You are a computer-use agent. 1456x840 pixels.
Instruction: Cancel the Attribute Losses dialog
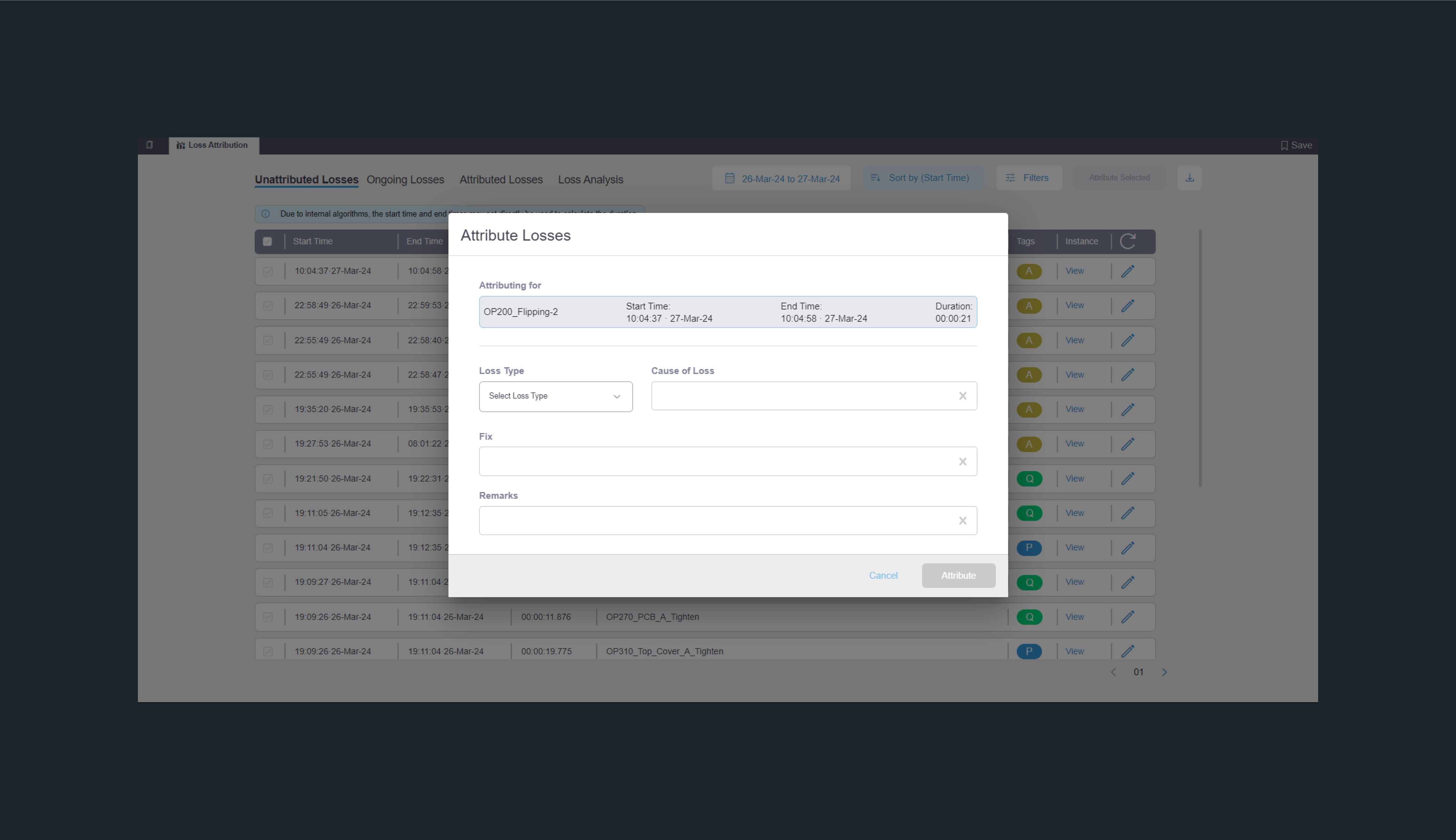coord(883,575)
